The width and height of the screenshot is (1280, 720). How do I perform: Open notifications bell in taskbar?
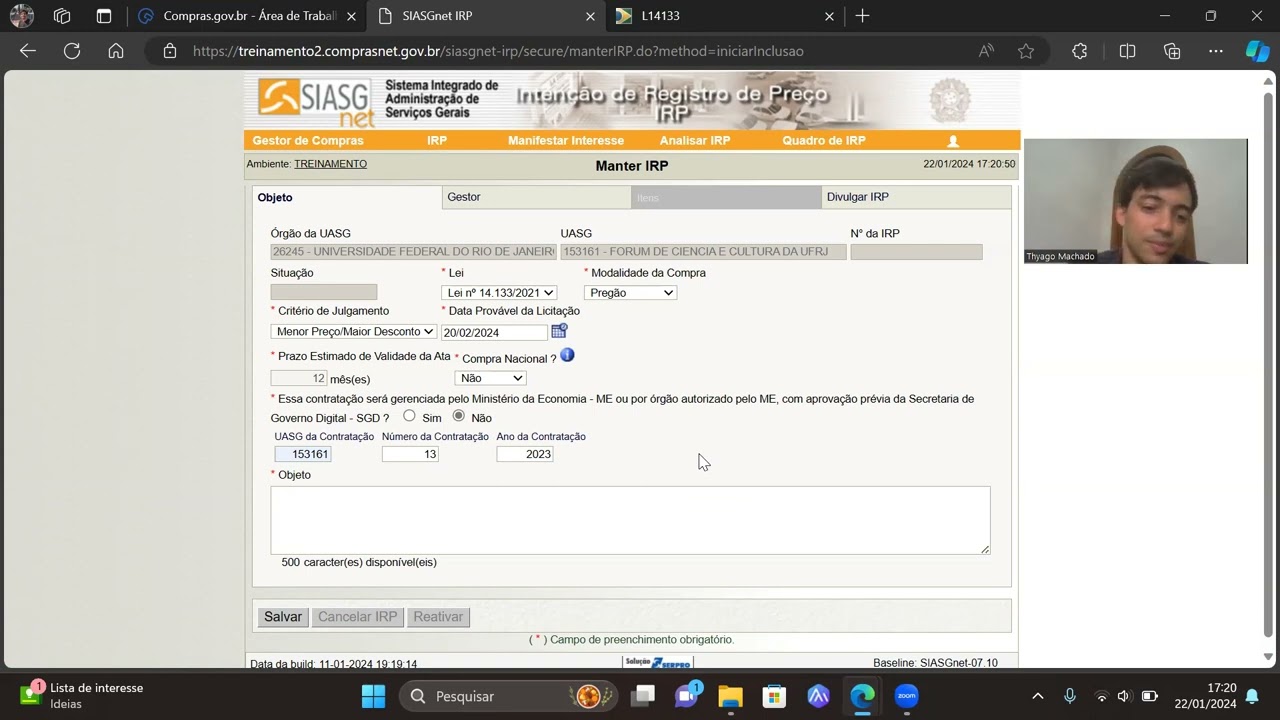pos(1252,696)
